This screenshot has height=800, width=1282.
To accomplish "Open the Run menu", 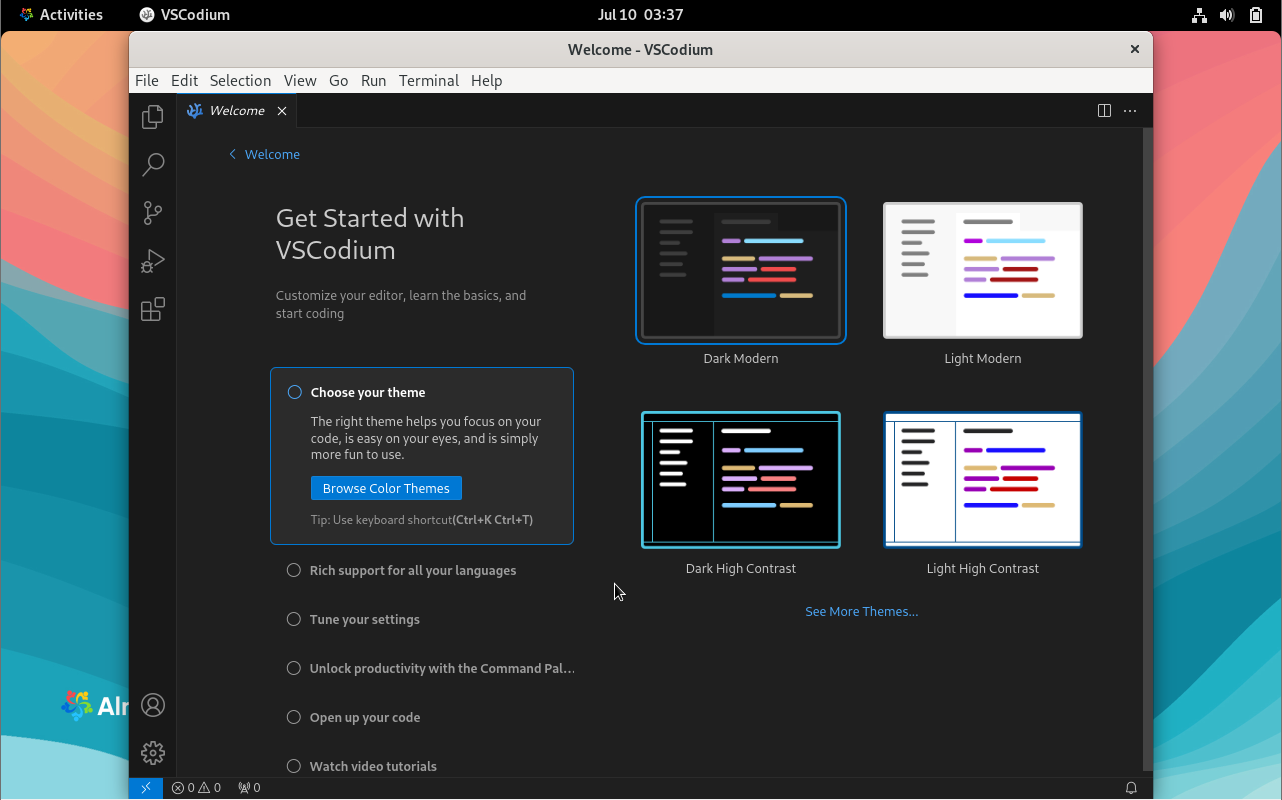I will [x=374, y=80].
